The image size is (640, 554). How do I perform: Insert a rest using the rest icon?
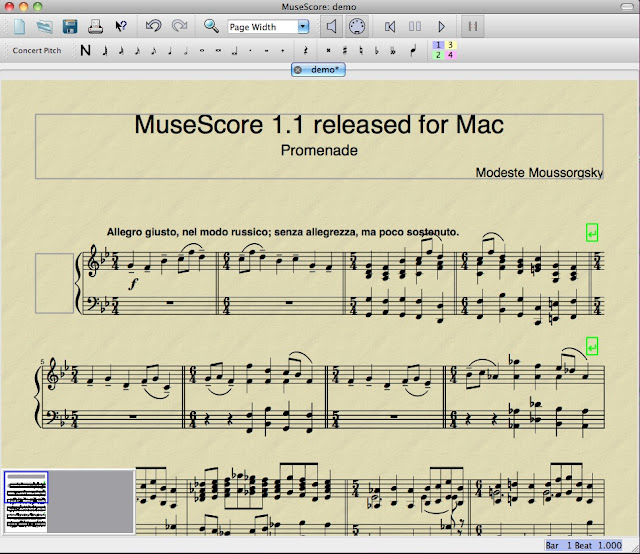click(305, 51)
